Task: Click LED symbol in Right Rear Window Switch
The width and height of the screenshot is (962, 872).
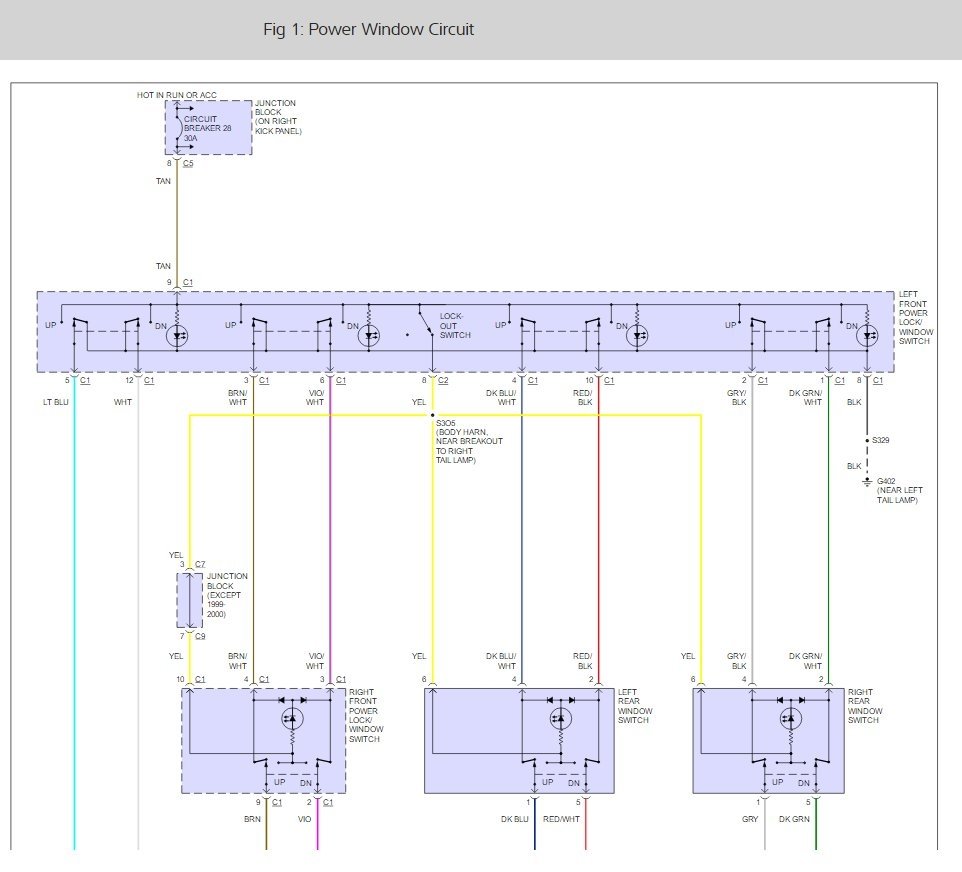Action: pyautogui.click(x=790, y=718)
